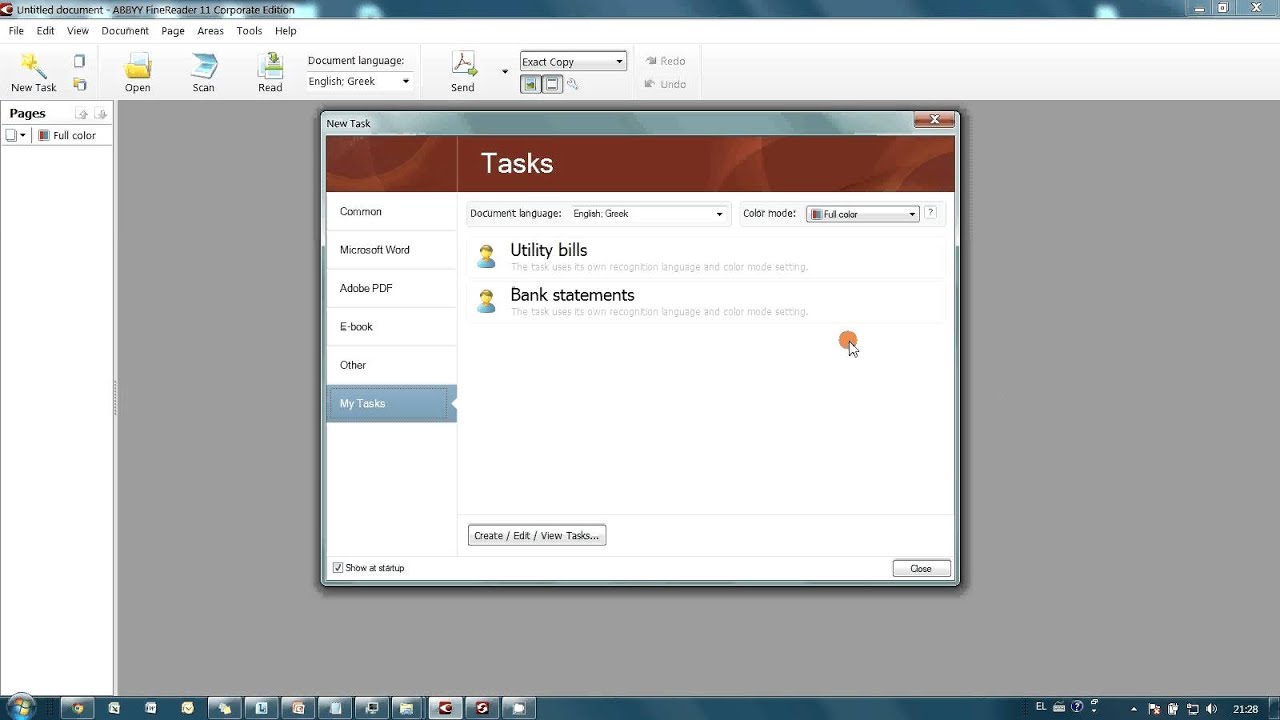This screenshot has height=720, width=1280.
Task: Click the Send PDF icon
Action: click(x=463, y=65)
